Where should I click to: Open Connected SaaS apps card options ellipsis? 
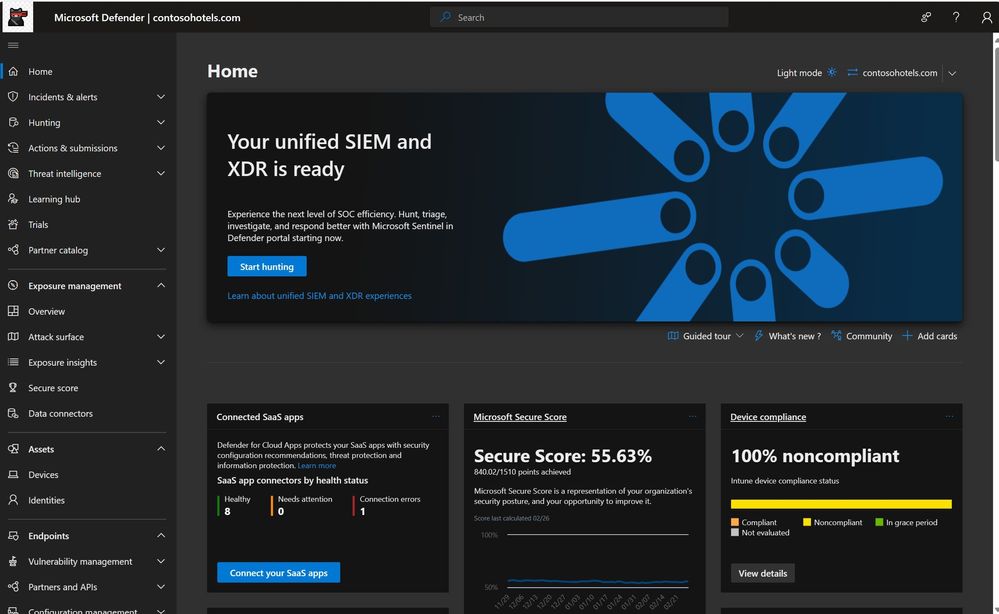pos(436,417)
